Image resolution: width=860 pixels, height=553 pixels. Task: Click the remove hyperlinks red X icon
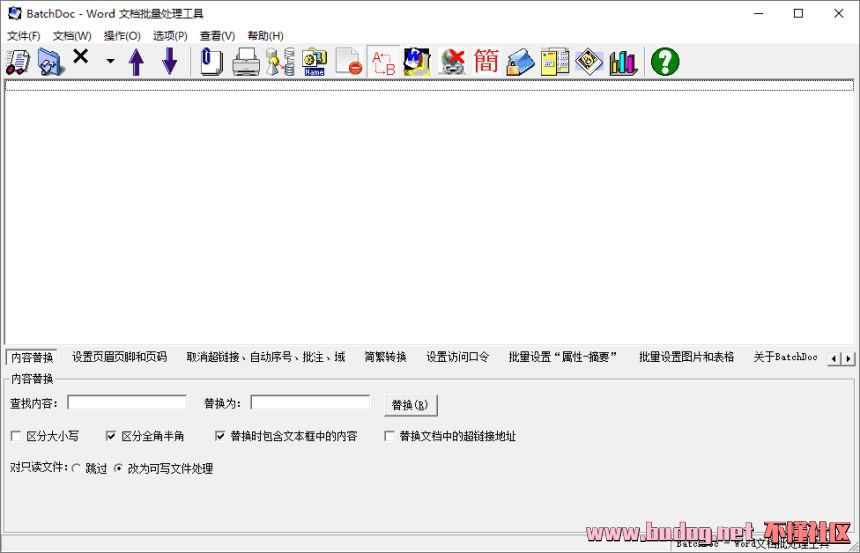coord(452,61)
